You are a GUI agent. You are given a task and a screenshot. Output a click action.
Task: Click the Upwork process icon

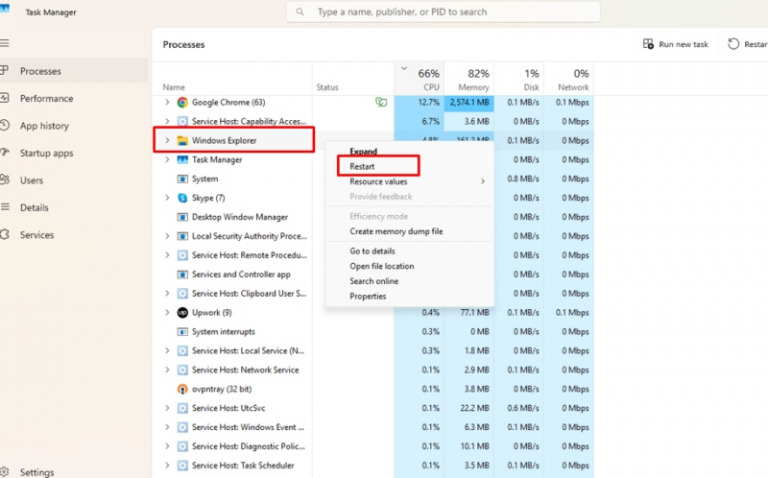pyautogui.click(x=182, y=312)
